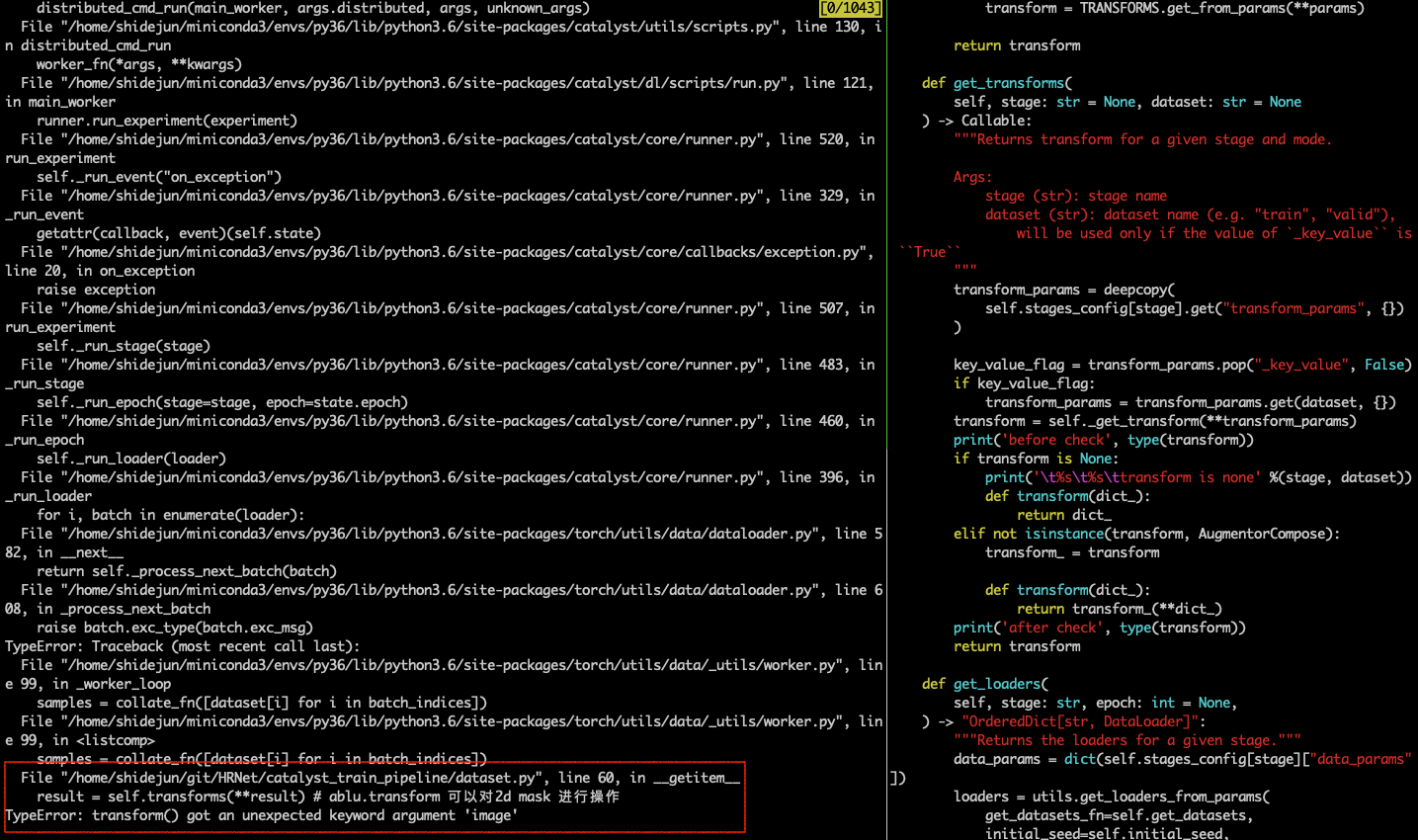Image resolution: width=1418 pixels, height=840 pixels.
Task: Click the print('before check', type(transform)) line
Action: [x=1104, y=440]
